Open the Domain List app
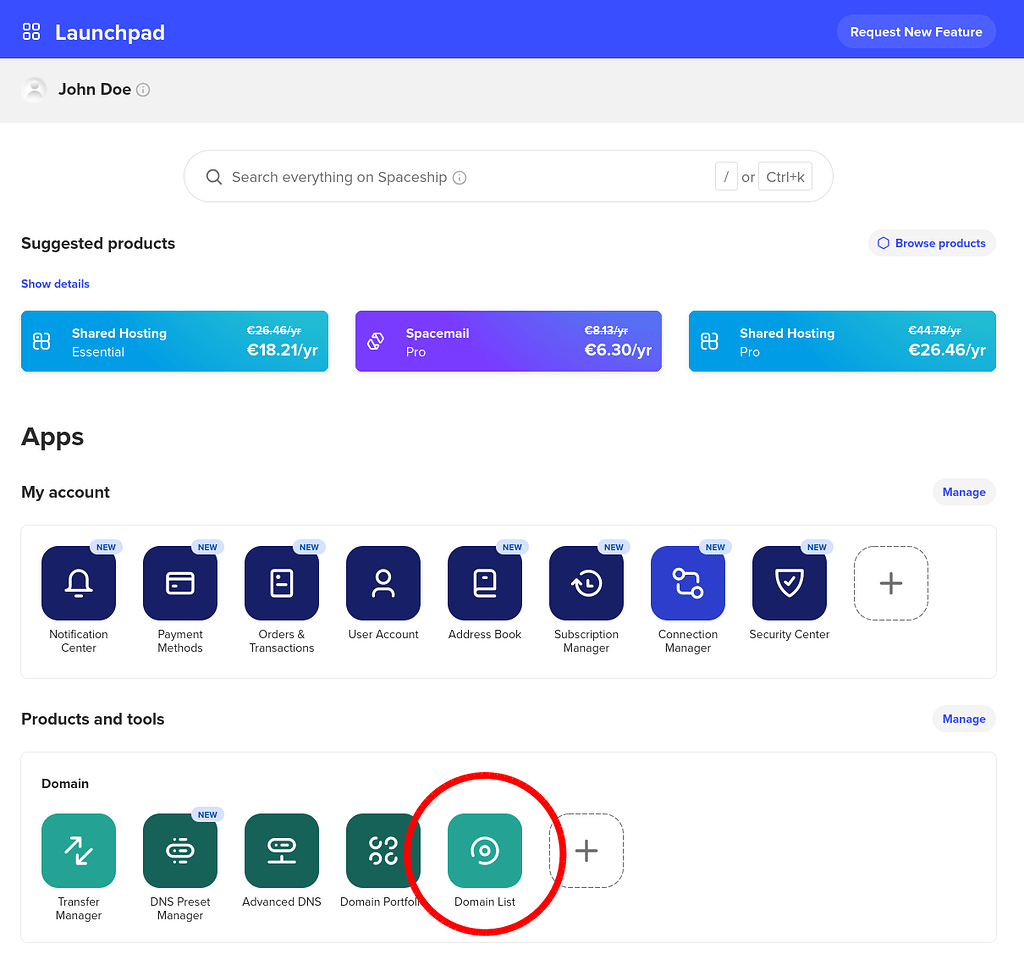This screenshot has height=964, width=1024. tap(485, 851)
